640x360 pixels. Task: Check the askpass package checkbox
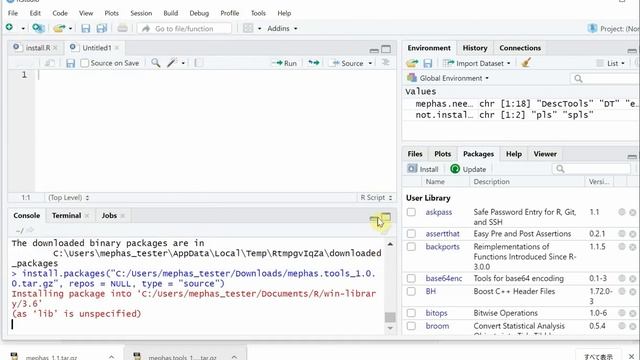click(x=411, y=212)
